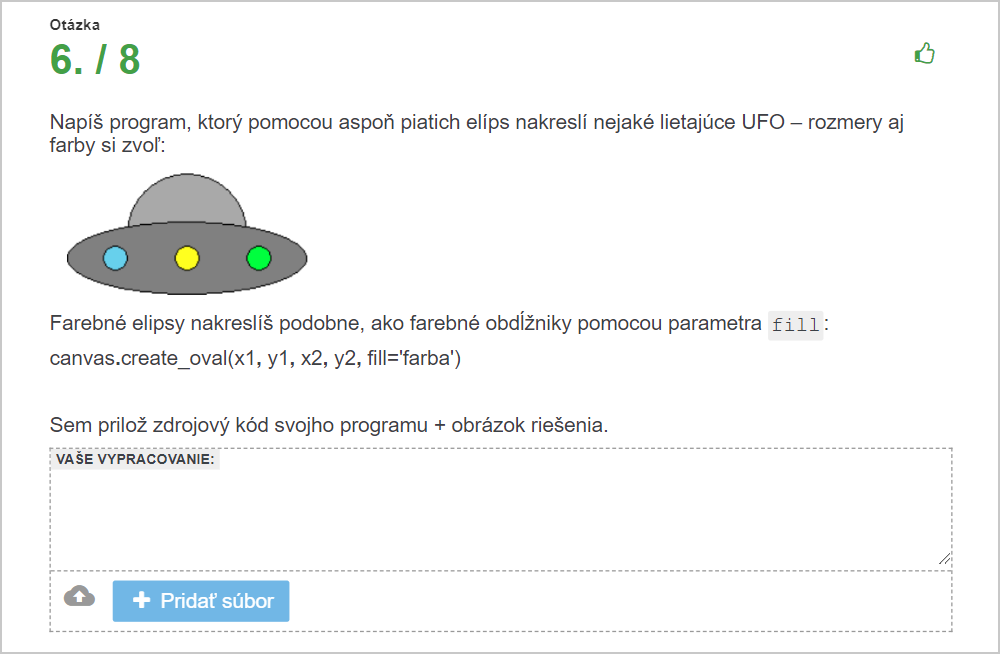1000x654 pixels.
Task: Click the UFO's light gray dome
Action: [x=187, y=197]
